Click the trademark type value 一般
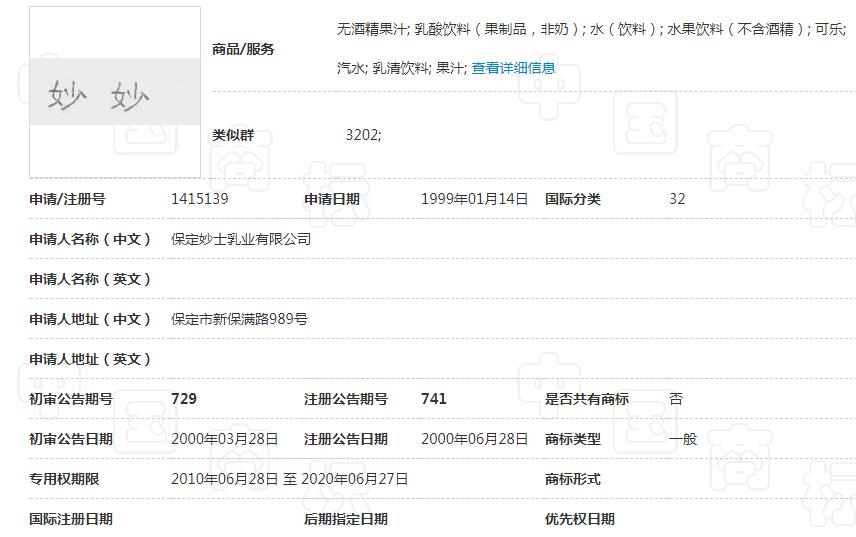856x537 pixels. pos(683,439)
